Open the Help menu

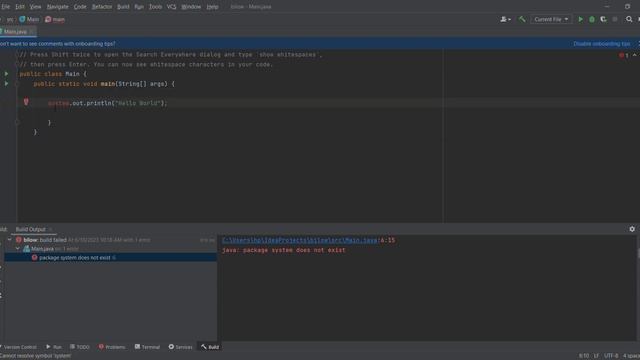pos(212,7)
